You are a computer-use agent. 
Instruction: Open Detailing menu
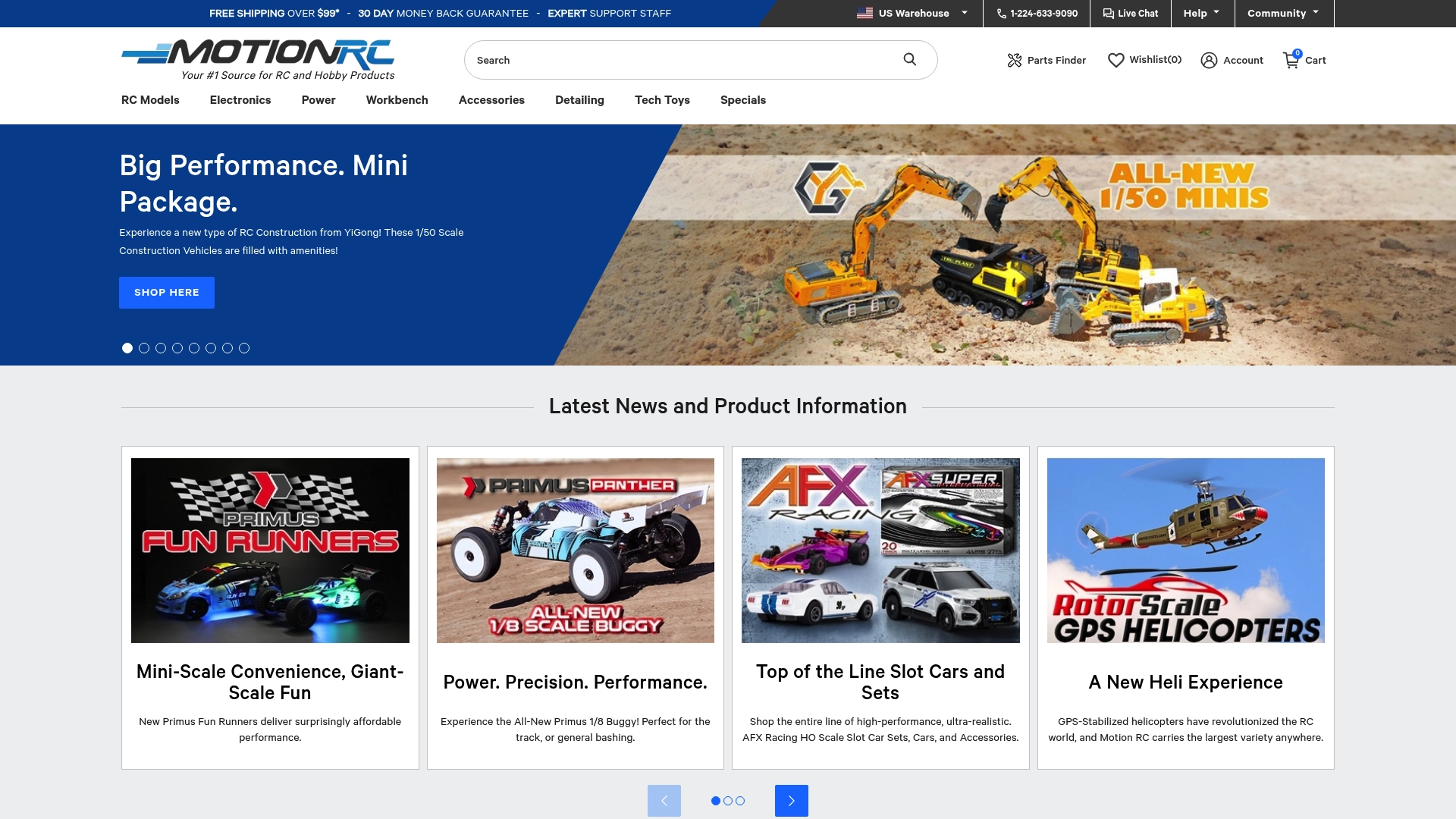pos(579,100)
